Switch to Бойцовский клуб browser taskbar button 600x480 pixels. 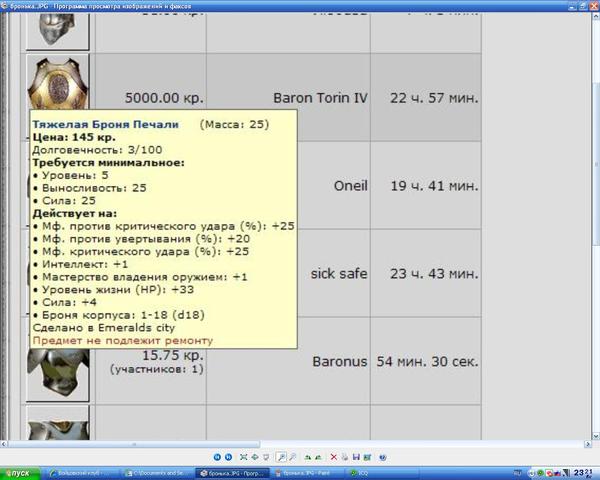pos(81,473)
